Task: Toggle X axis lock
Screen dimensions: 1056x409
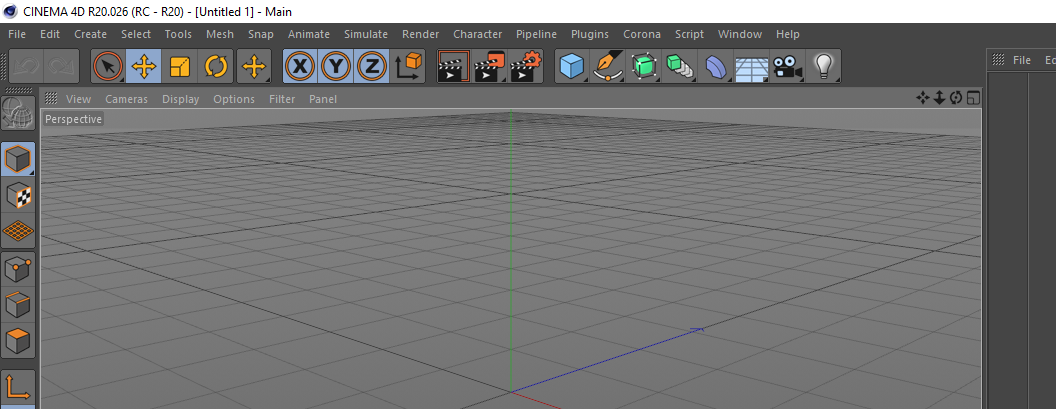Action: coord(300,66)
